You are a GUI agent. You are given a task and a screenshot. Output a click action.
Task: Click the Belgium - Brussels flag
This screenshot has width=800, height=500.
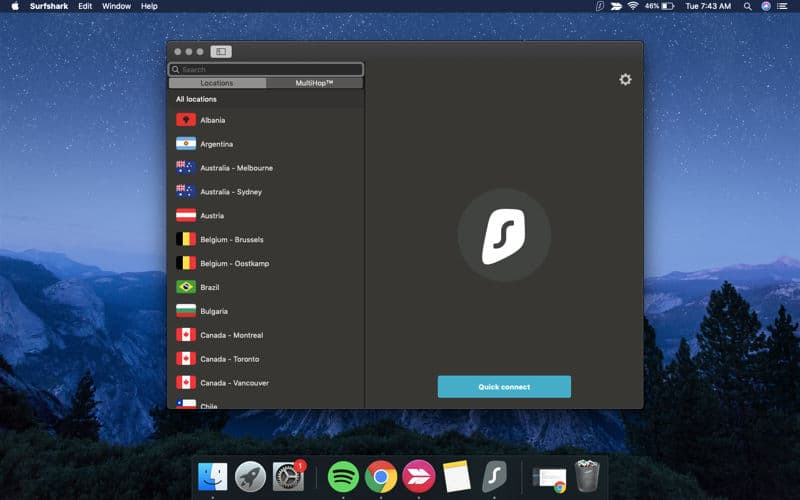[x=186, y=239]
